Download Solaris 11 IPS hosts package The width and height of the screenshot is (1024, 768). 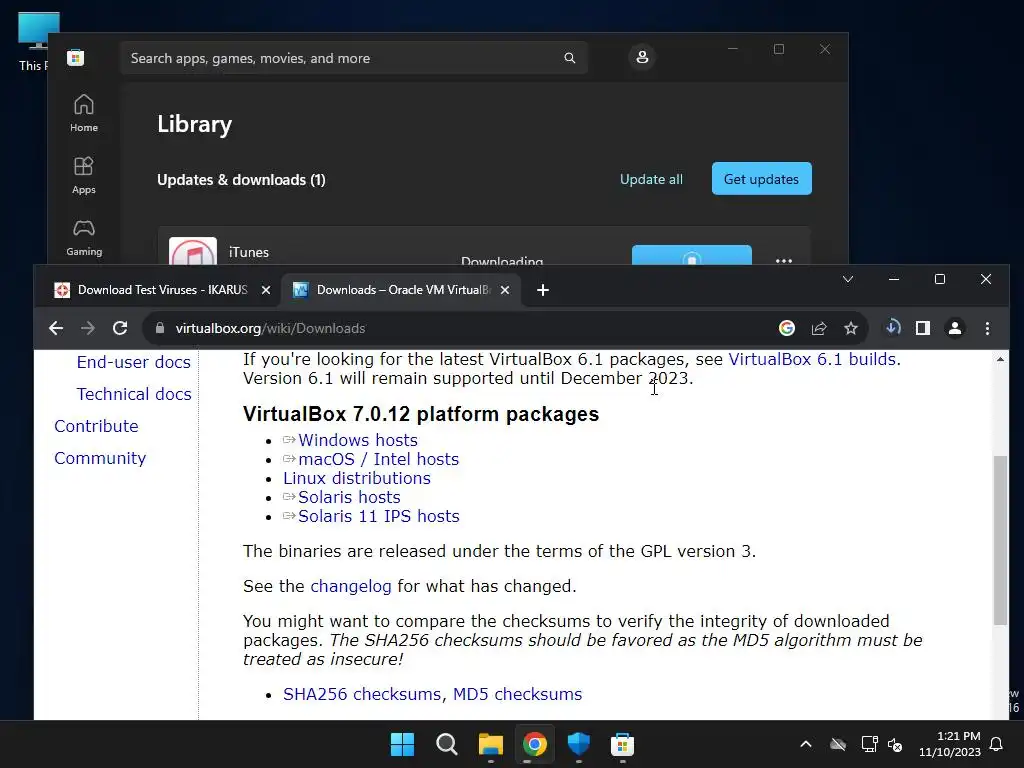tap(378, 516)
